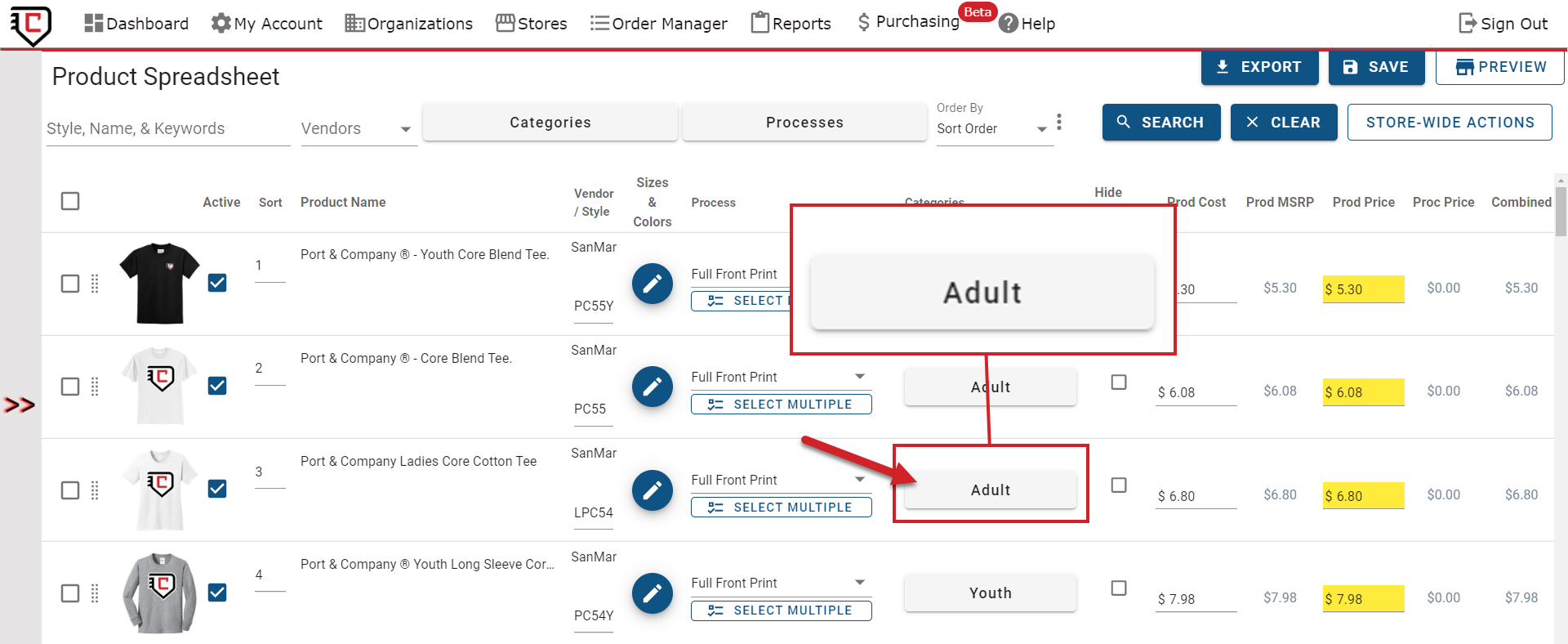Open the Categories filter
Screen dimensions: 1568x644
(550, 123)
